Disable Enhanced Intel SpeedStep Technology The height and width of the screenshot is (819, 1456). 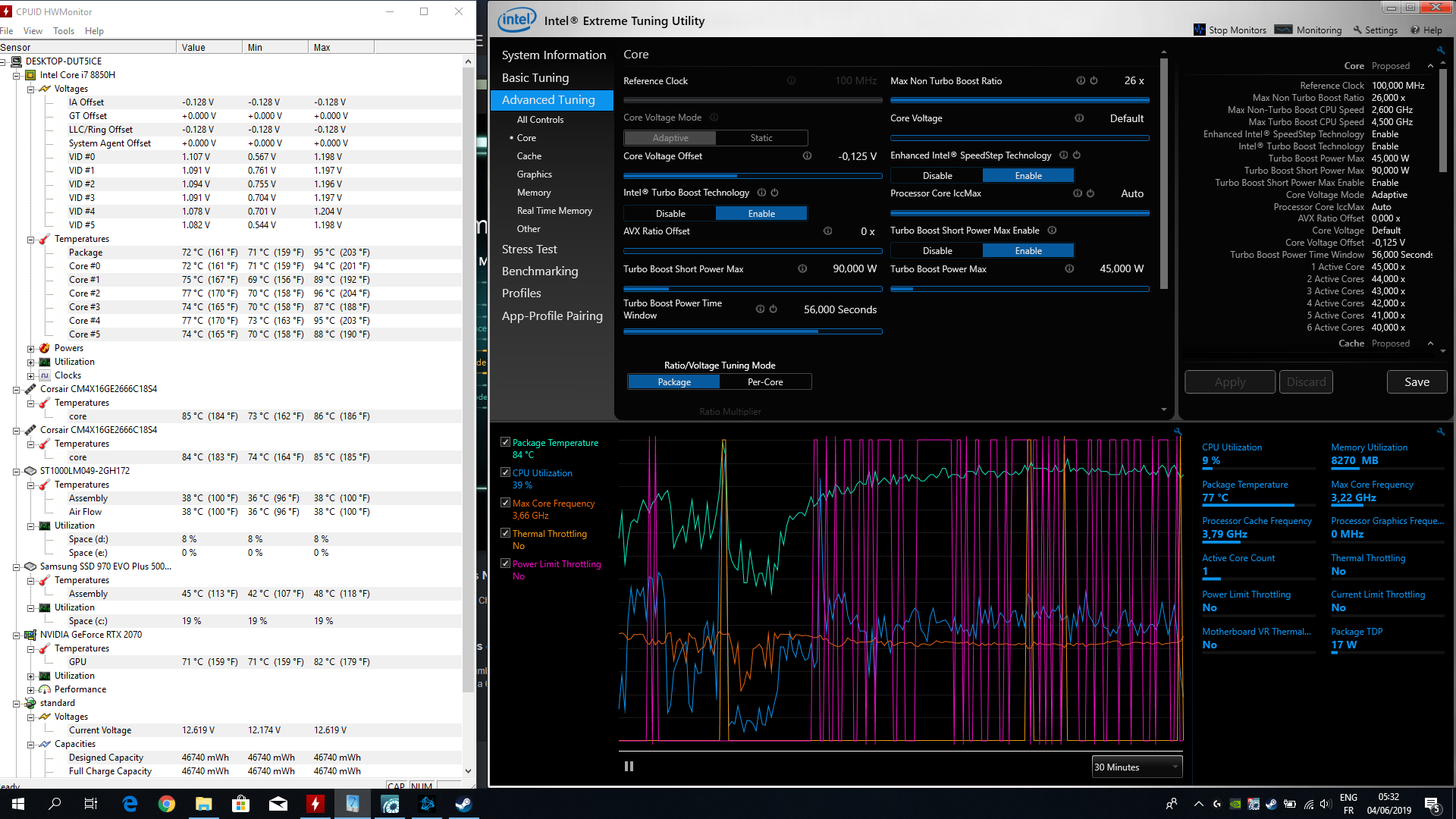[937, 175]
